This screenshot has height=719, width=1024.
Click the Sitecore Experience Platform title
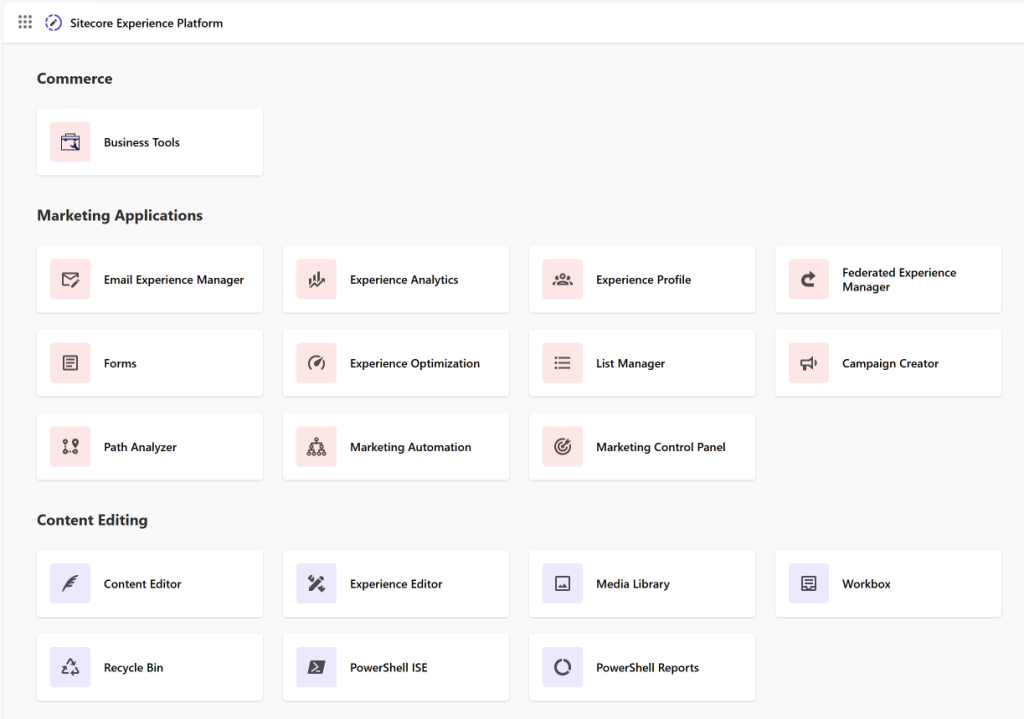tap(146, 23)
